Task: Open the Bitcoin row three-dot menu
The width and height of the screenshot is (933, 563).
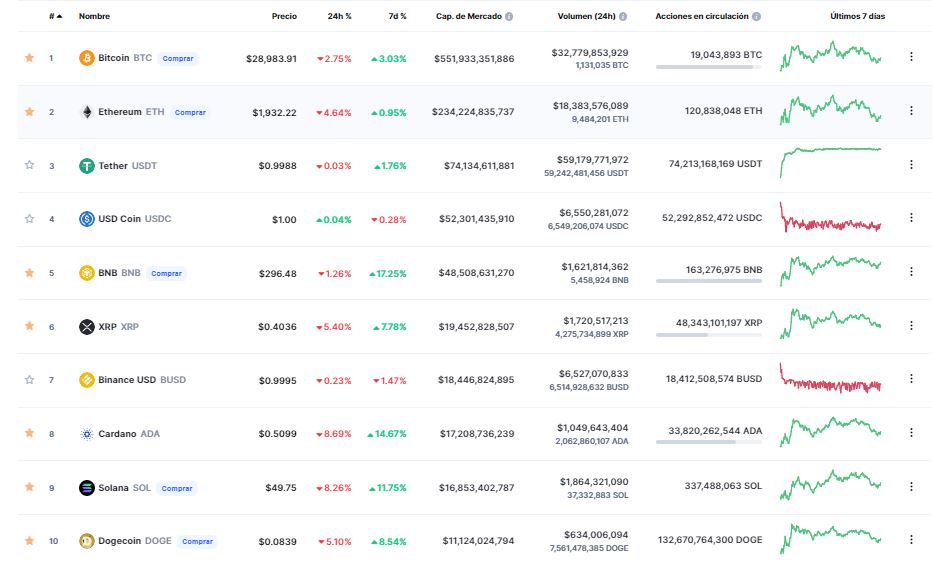Action: point(911,57)
